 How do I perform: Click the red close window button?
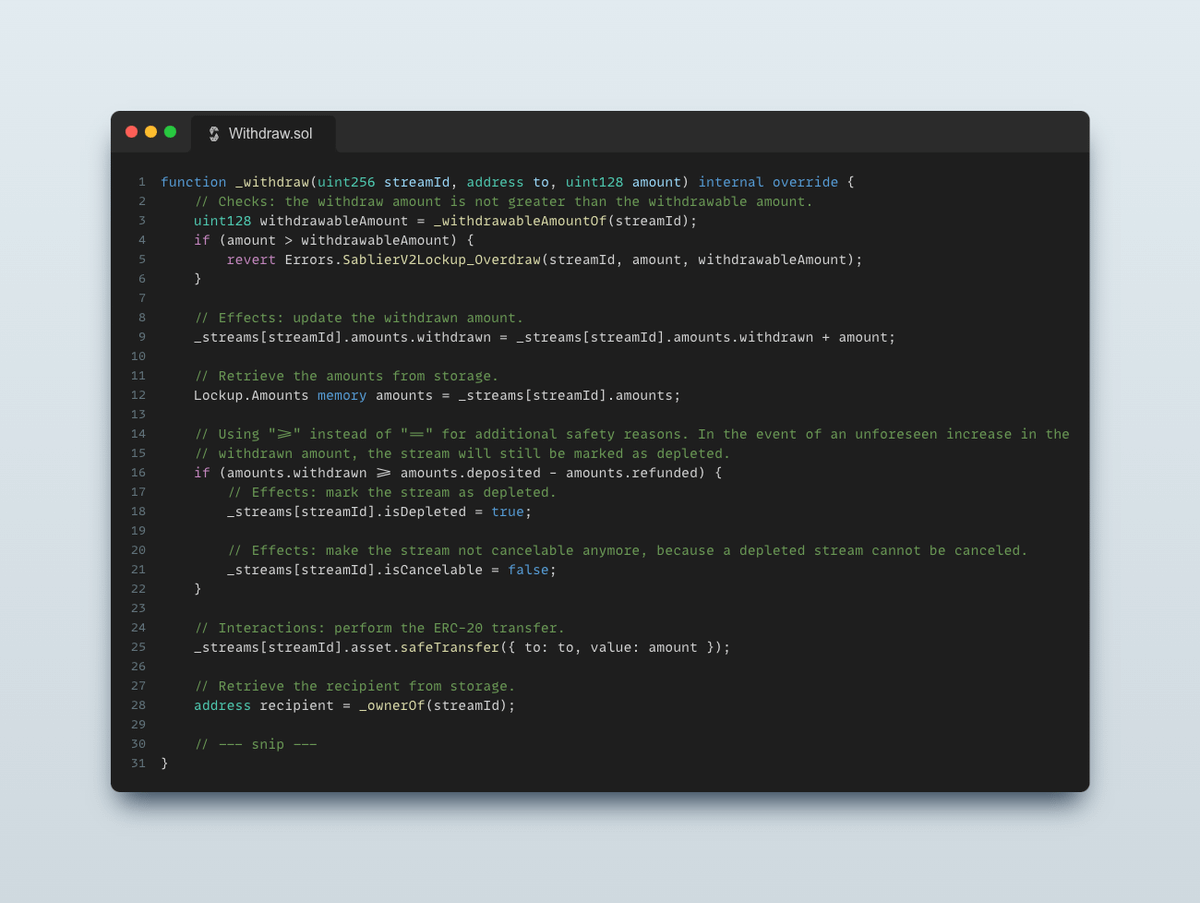coord(131,132)
